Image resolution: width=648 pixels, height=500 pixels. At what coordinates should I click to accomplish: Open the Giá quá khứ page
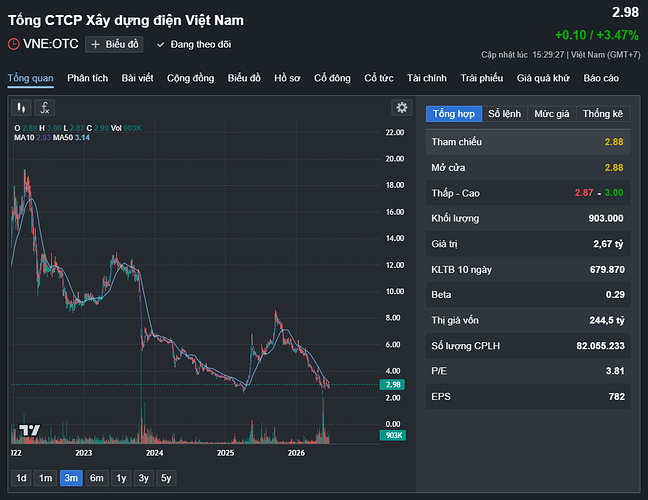543,78
